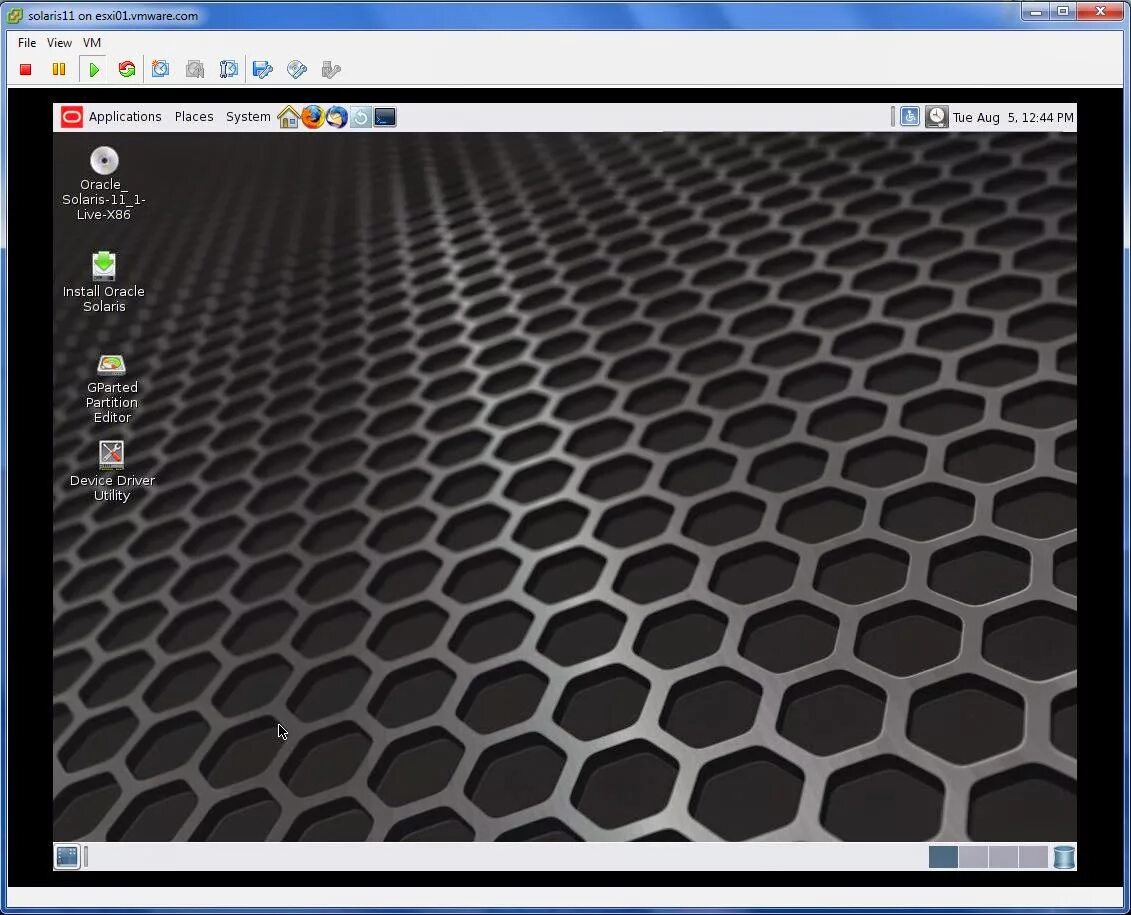Minimize the solaris11 console window
Image resolution: width=1131 pixels, height=915 pixels.
[x=1036, y=12]
